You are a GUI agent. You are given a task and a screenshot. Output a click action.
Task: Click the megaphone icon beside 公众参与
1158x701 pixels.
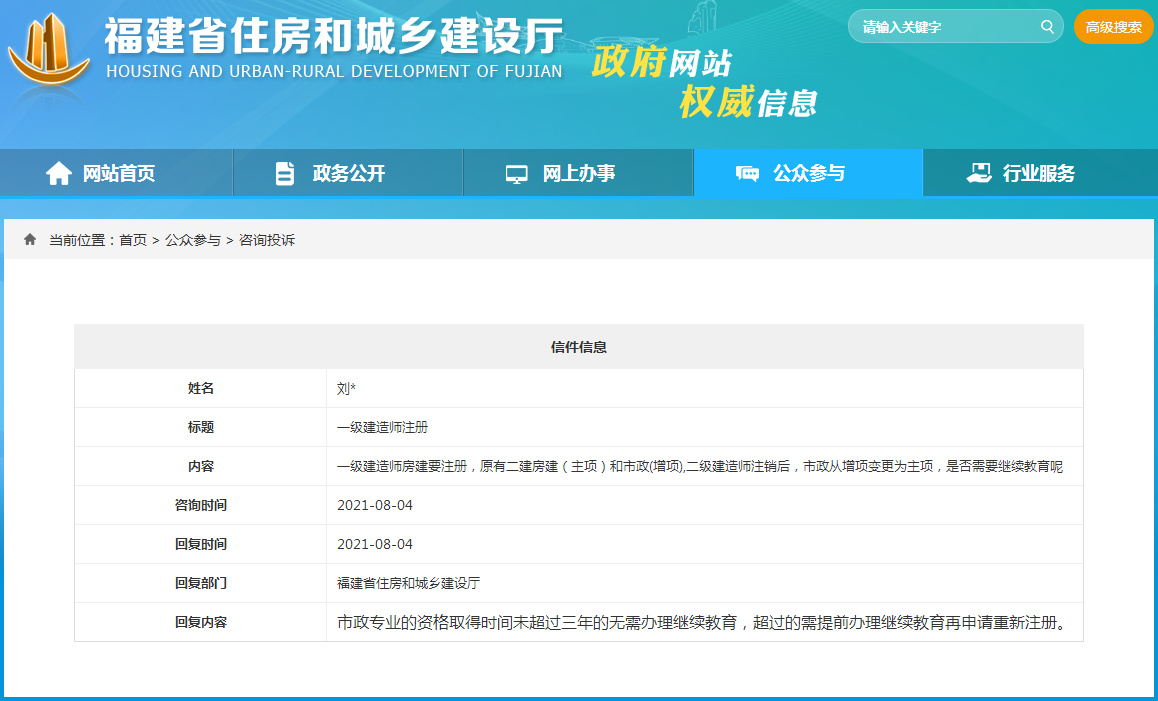coord(747,172)
